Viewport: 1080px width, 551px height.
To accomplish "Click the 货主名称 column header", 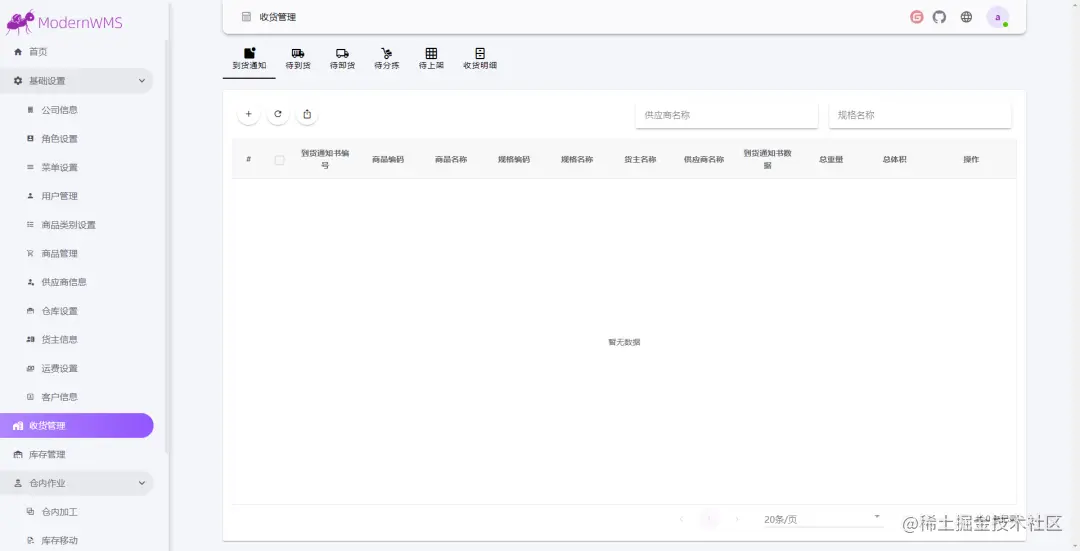I will coord(640,159).
